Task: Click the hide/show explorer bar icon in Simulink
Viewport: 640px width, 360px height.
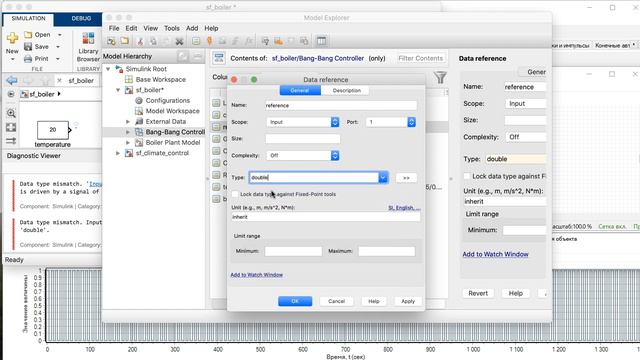Action: pyautogui.click(x=11, y=94)
